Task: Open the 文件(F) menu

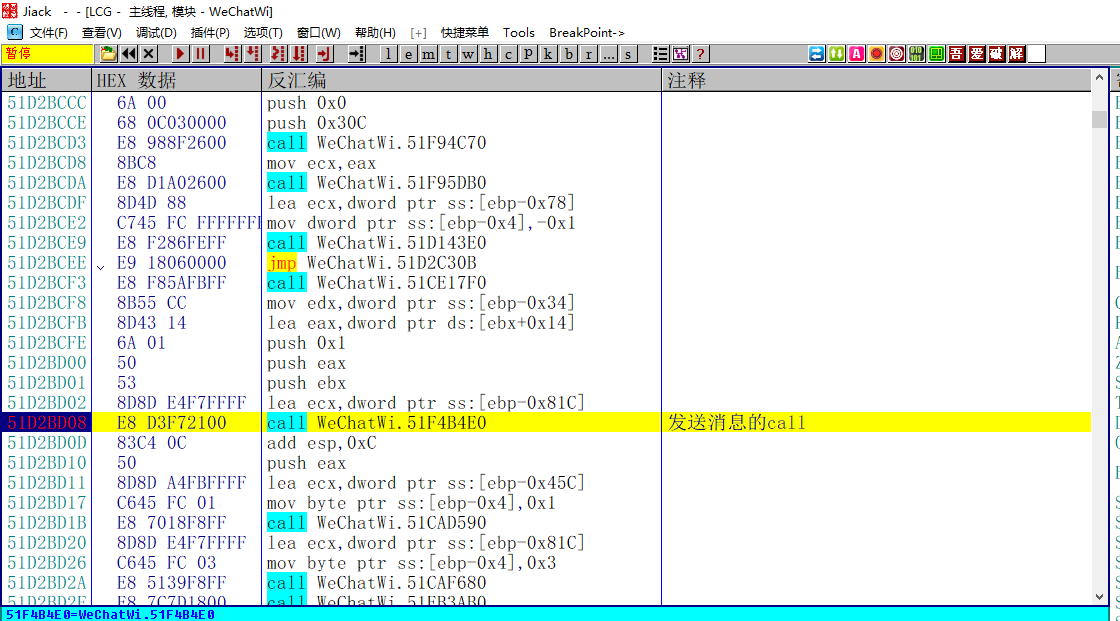Action: pyautogui.click(x=49, y=33)
